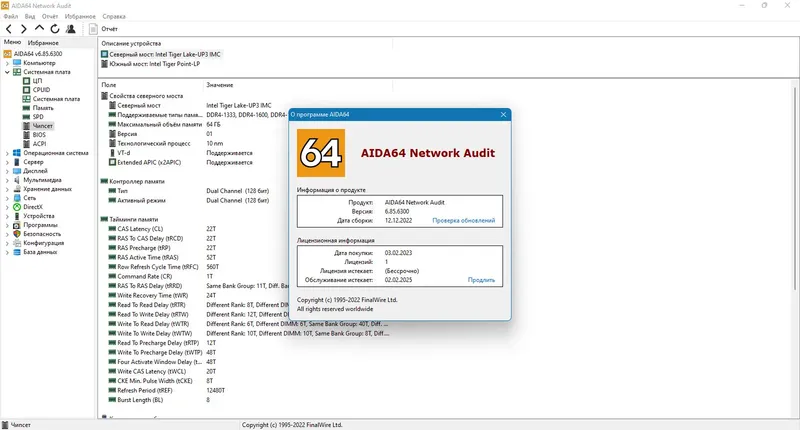Switch to the Избранное panel tab

(x=43, y=43)
